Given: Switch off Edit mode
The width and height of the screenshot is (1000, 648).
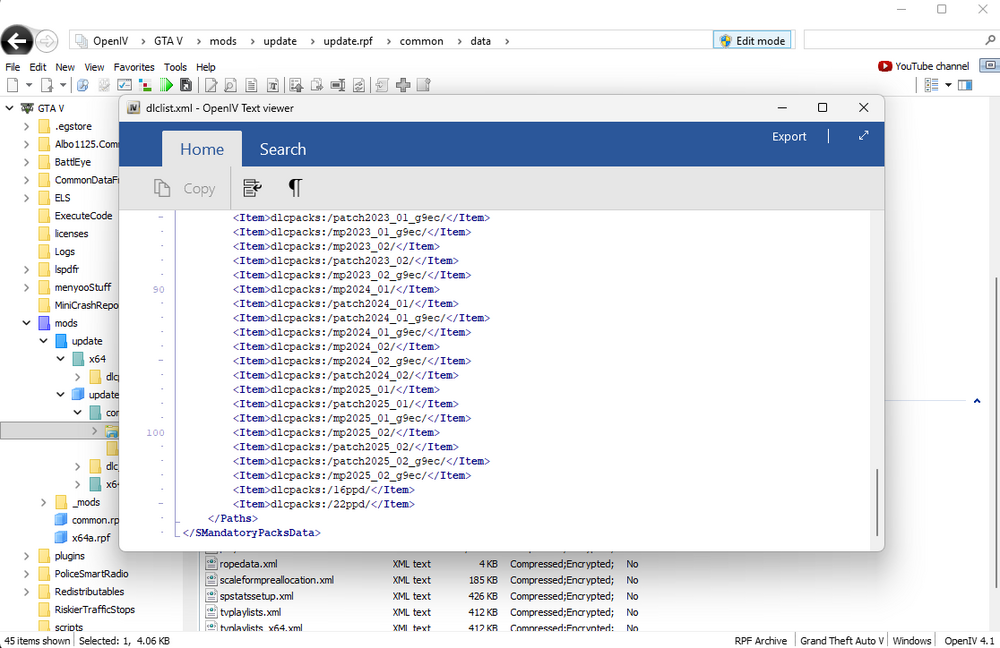Looking at the screenshot, I should pos(752,40).
